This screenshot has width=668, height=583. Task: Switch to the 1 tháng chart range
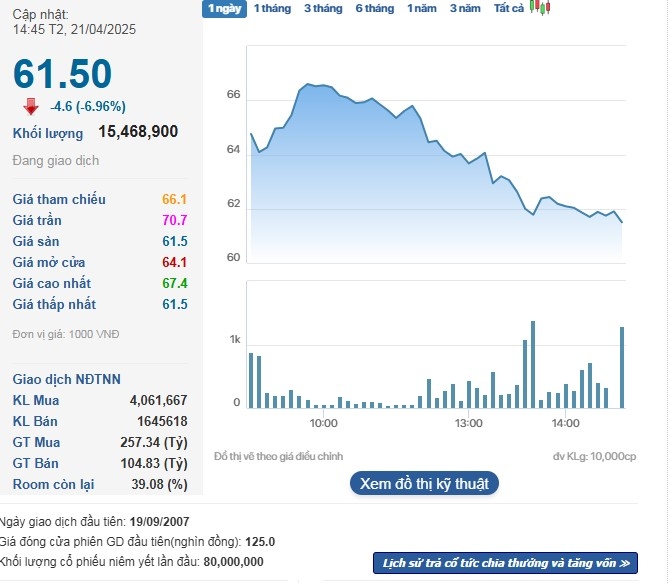pos(272,8)
